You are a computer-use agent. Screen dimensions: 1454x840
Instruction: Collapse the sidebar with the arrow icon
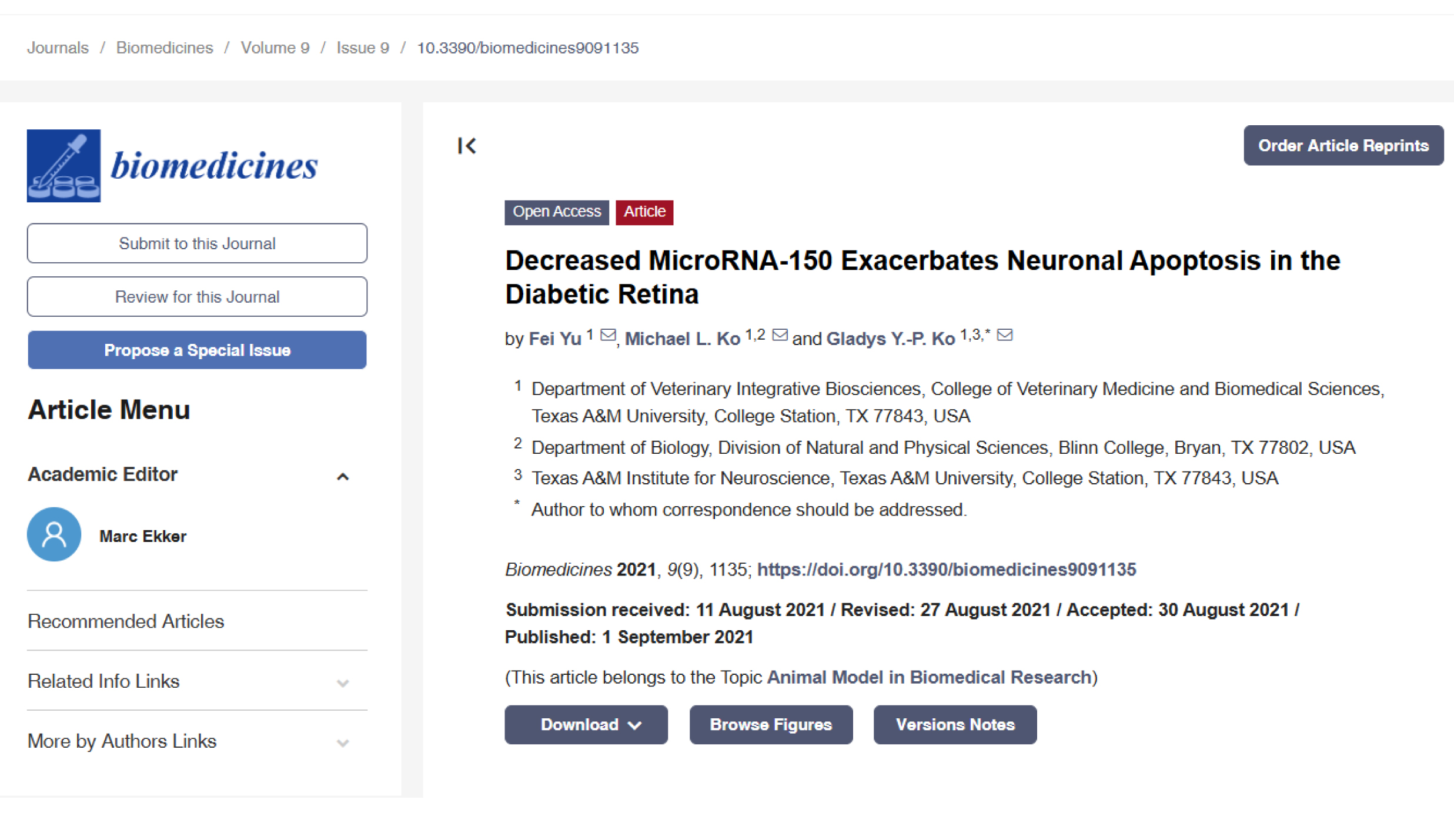coord(467,145)
